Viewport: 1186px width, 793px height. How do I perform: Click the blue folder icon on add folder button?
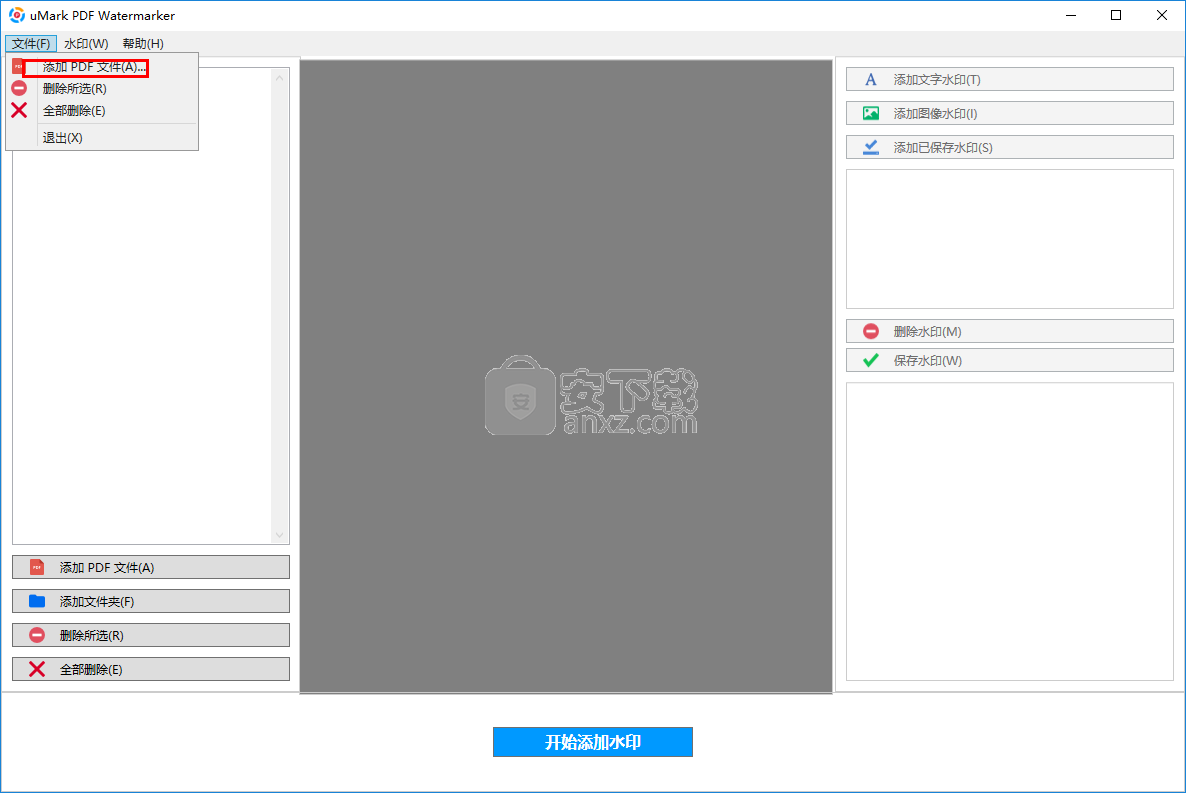click(37, 601)
